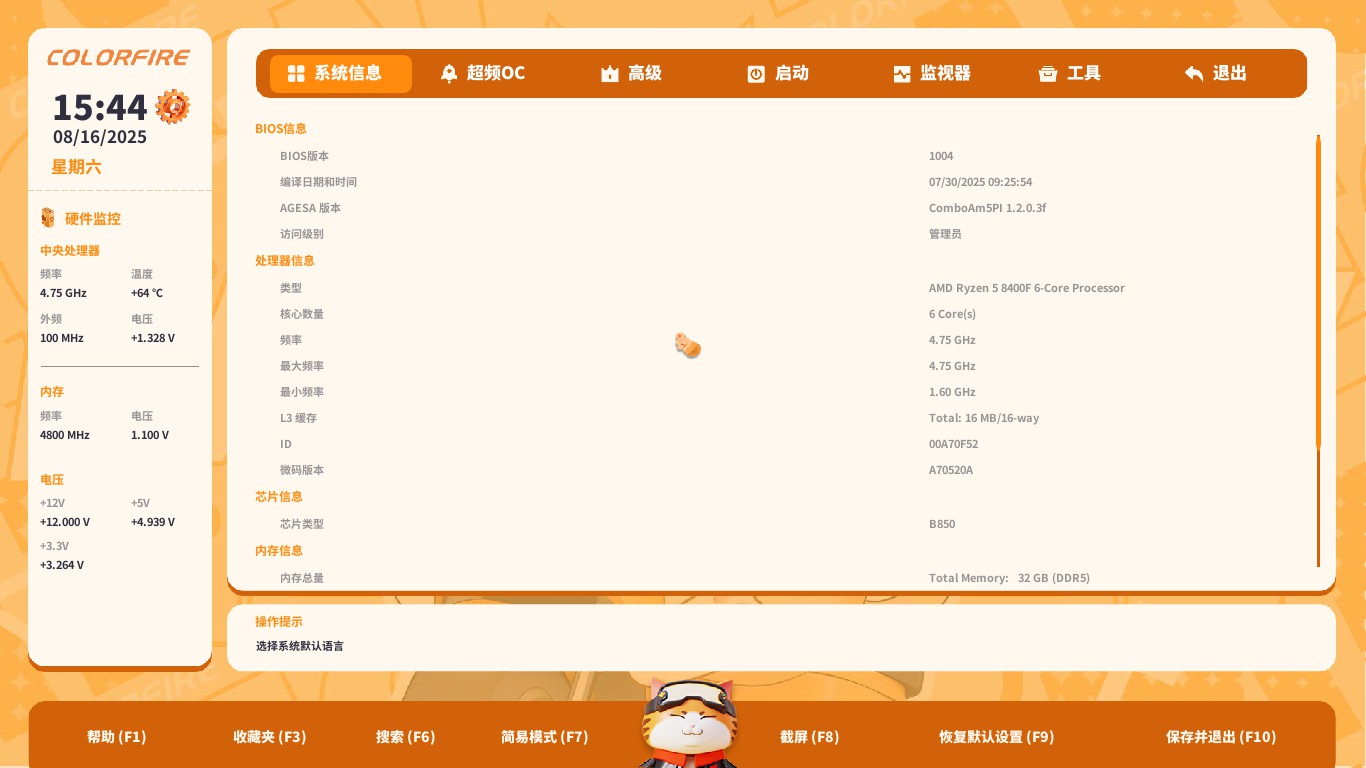1366x768 pixels.
Task: Select the 内存信息 section header
Action: coord(279,551)
